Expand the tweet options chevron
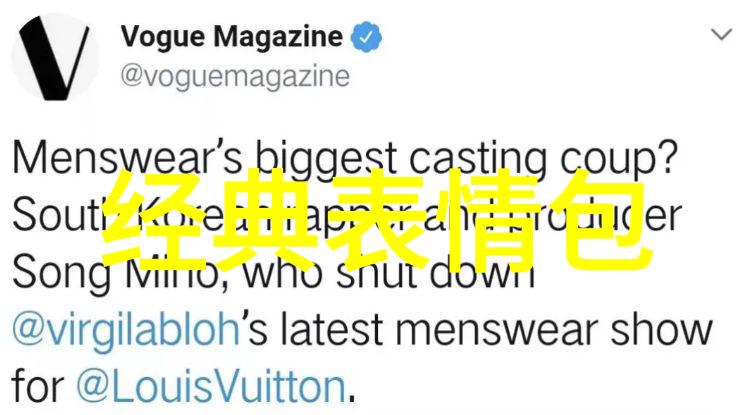This screenshot has height=415, width=752. (721, 35)
